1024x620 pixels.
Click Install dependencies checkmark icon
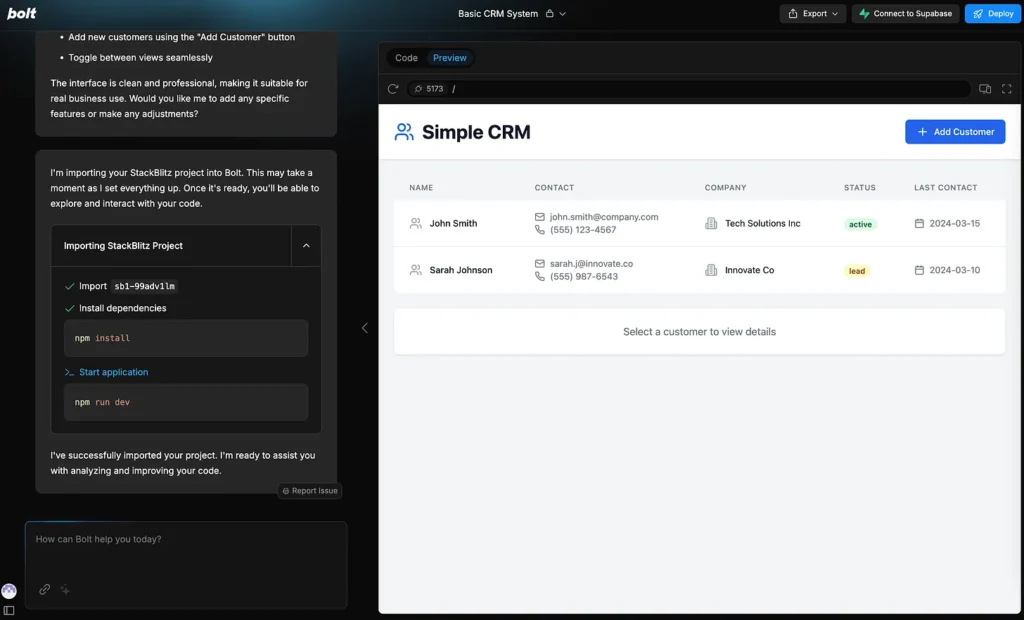pyautogui.click(x=69, y=308)
